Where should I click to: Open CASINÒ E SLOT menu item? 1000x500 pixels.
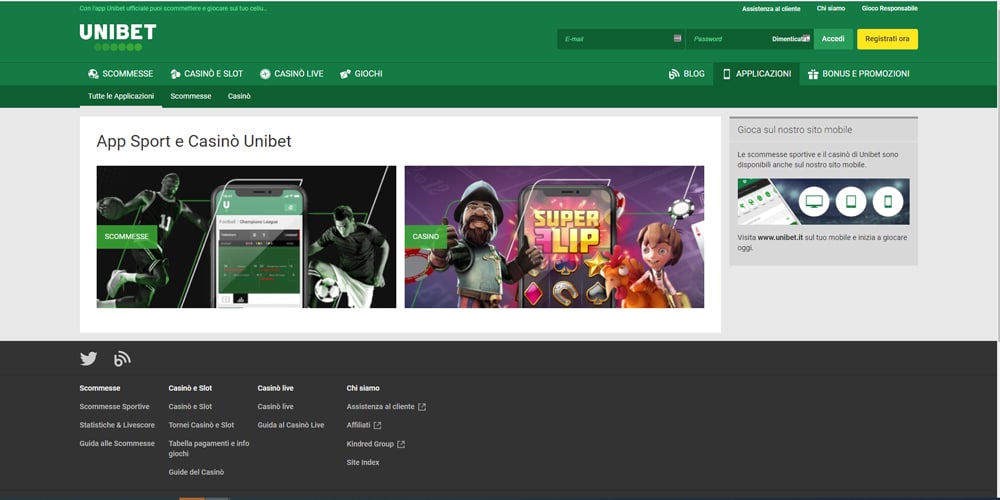point(207,74)
